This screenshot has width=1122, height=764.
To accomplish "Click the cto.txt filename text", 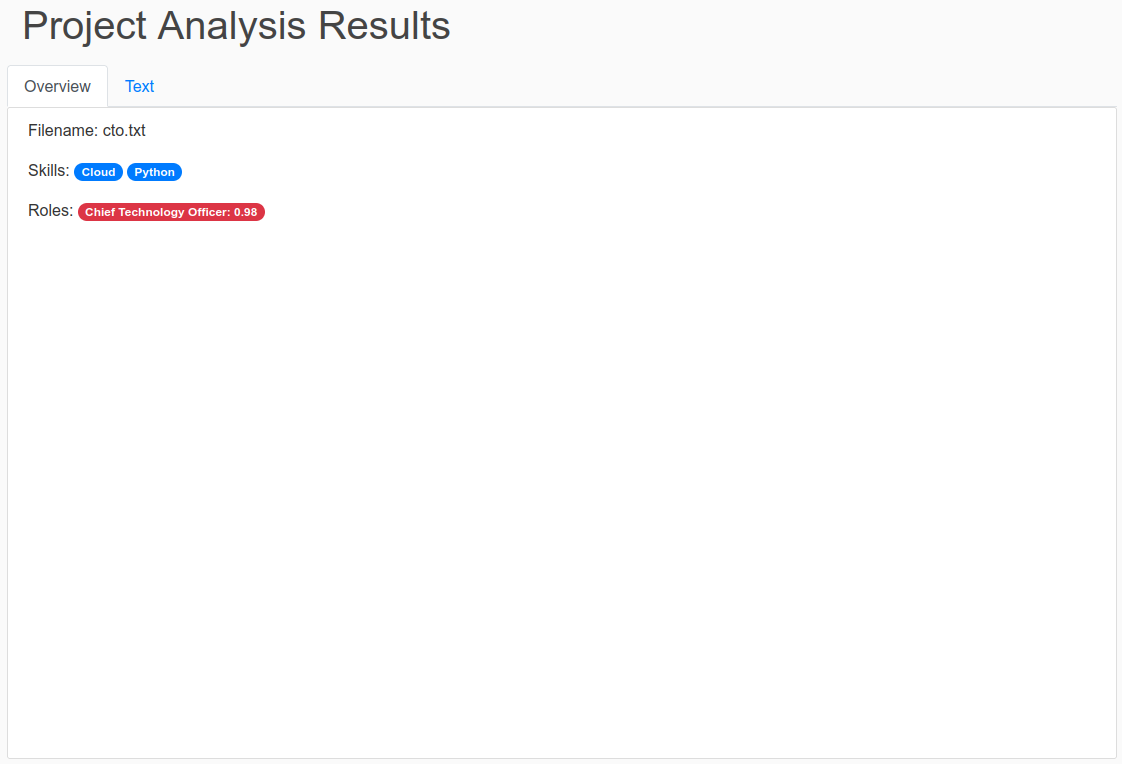I will [x=124, y=131].
